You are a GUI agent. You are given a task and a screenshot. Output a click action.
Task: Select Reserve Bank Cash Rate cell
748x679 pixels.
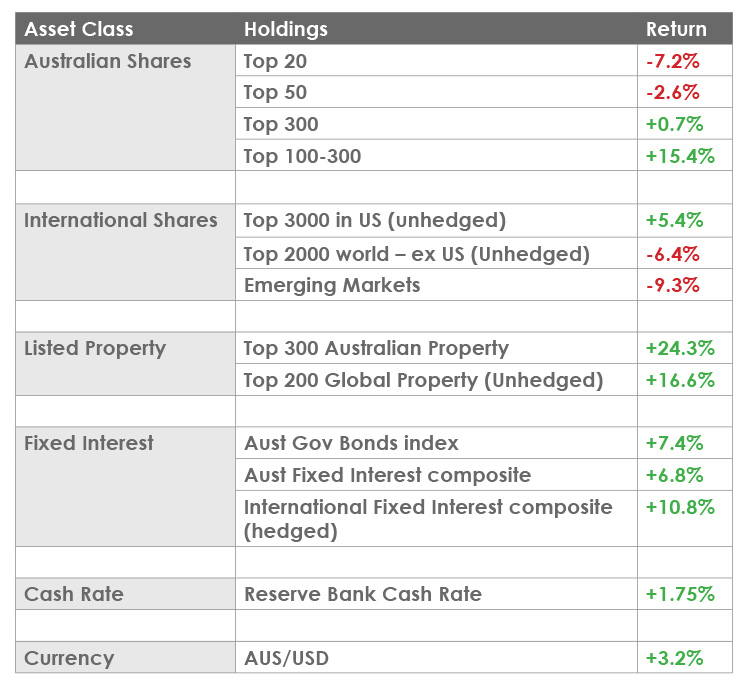point(363,594)
